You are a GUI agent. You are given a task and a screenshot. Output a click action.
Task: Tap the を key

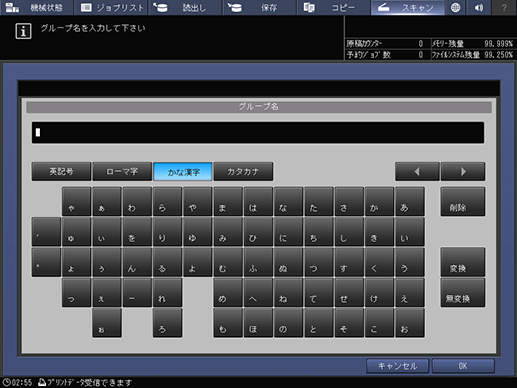click(137, 232)
